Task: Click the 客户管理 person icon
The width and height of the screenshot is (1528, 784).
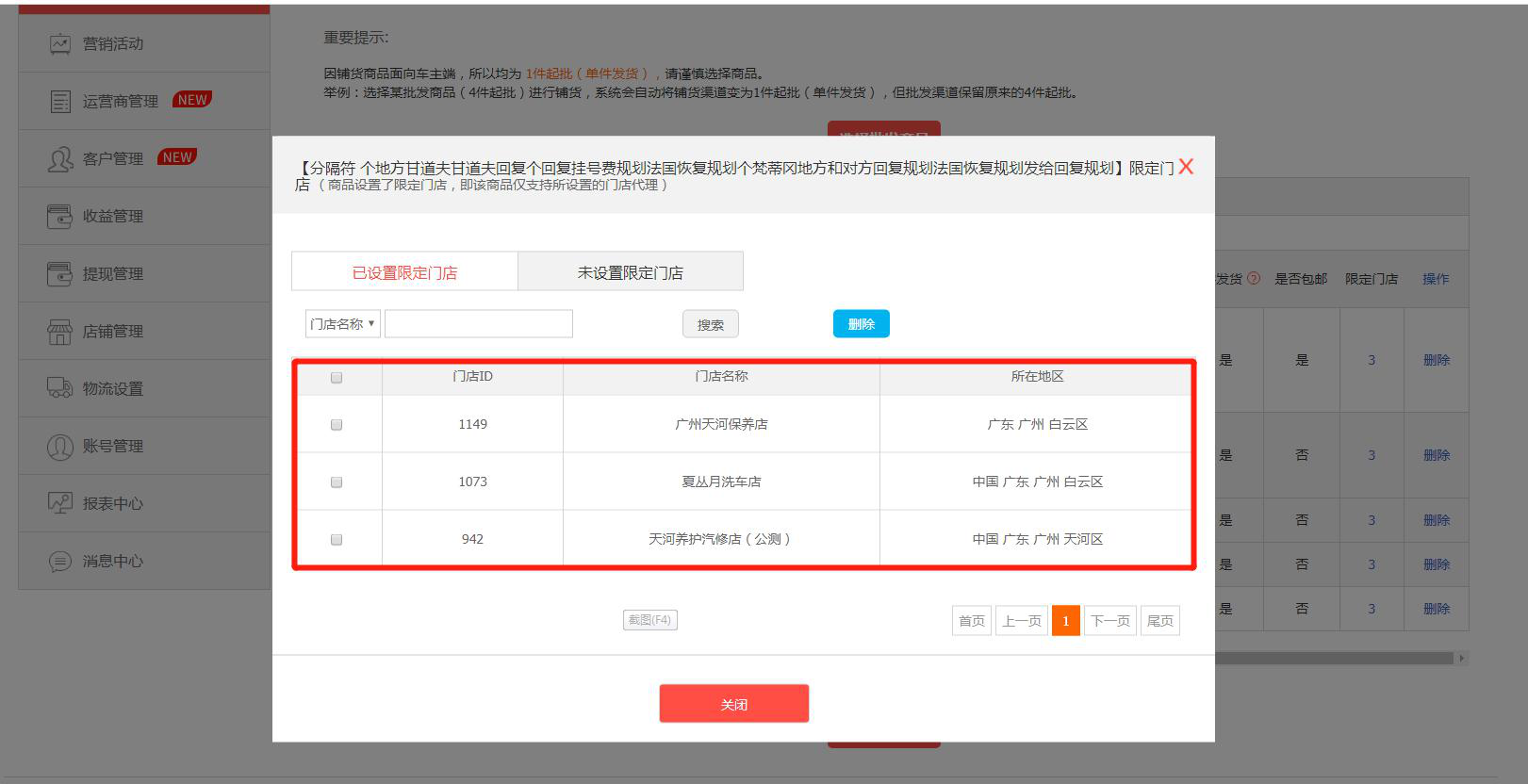Action: pyautogui.click(x=59, y=159)
